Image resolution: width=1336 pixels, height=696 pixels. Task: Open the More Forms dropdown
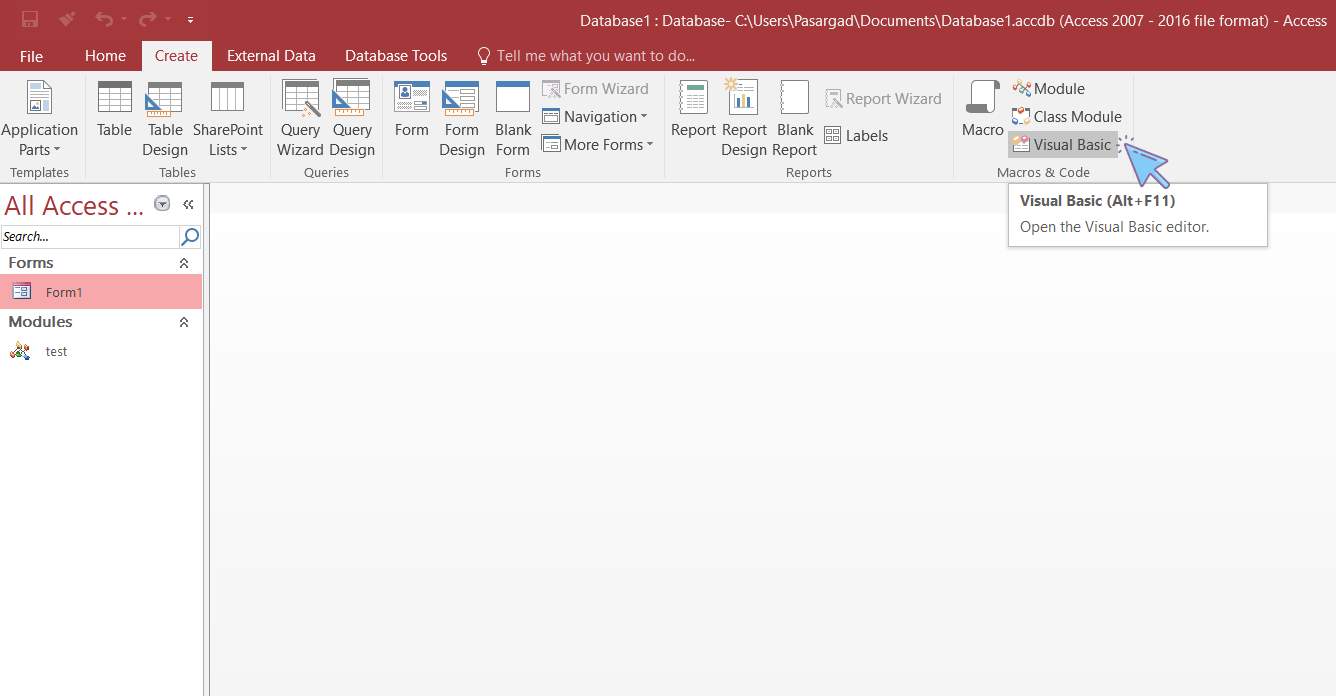pyautogui.click(x=597, y=144)
